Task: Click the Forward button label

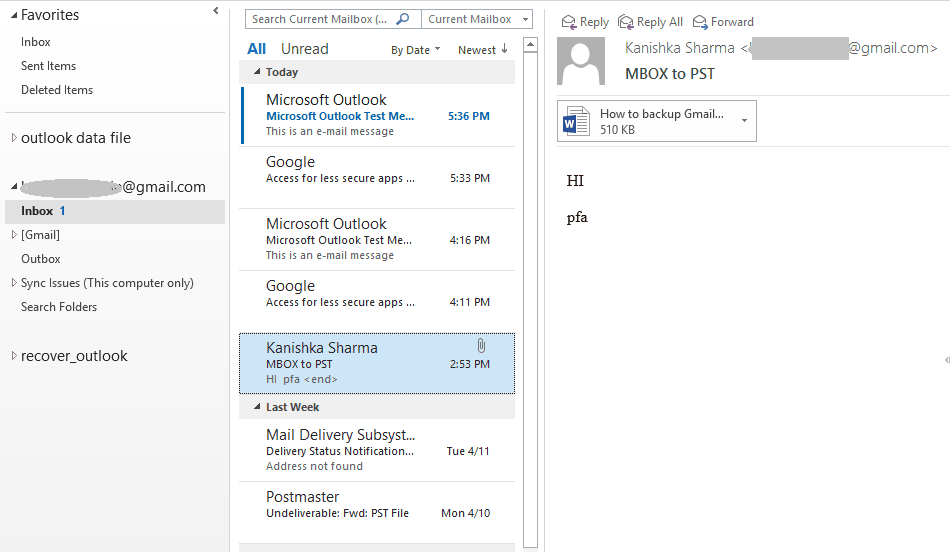Action: pos(732,22)
